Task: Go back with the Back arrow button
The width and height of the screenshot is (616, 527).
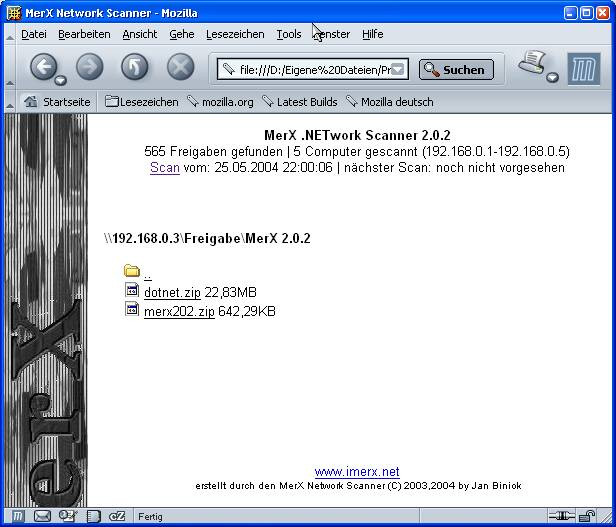Action: pos(43,67)
